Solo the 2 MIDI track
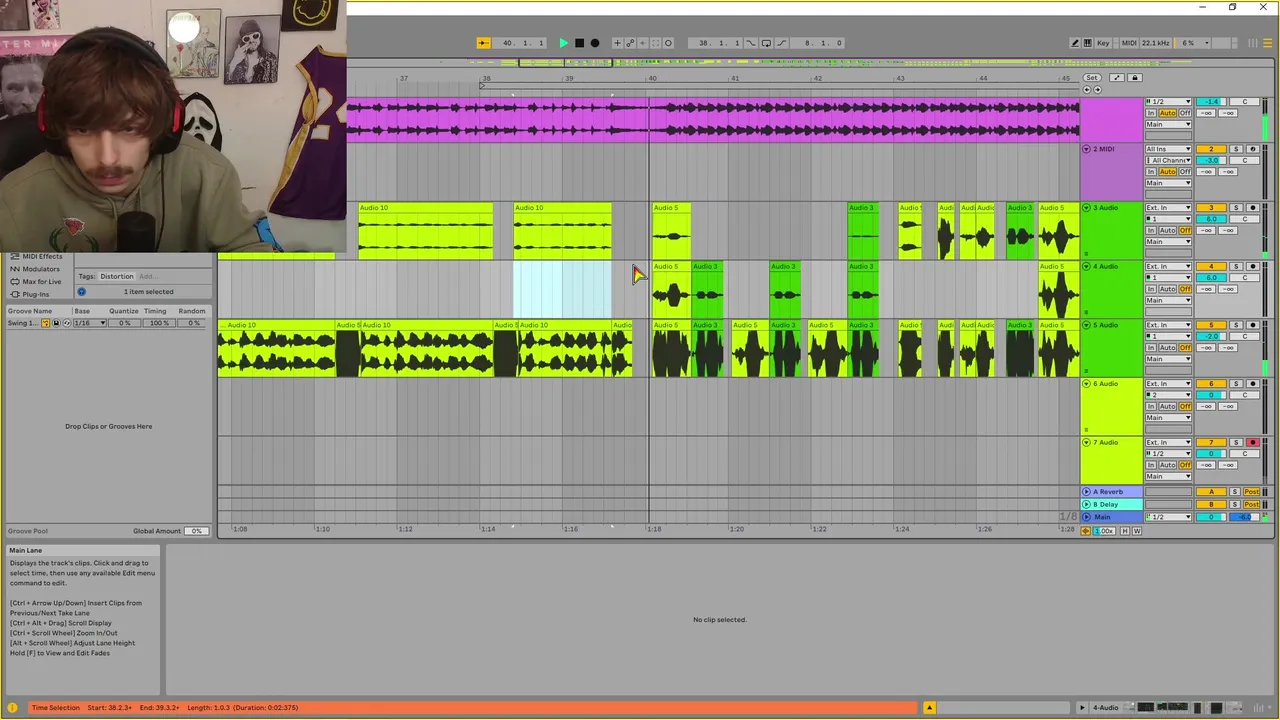This screenshot has height=720, width=1280. tap(1236, 149)
